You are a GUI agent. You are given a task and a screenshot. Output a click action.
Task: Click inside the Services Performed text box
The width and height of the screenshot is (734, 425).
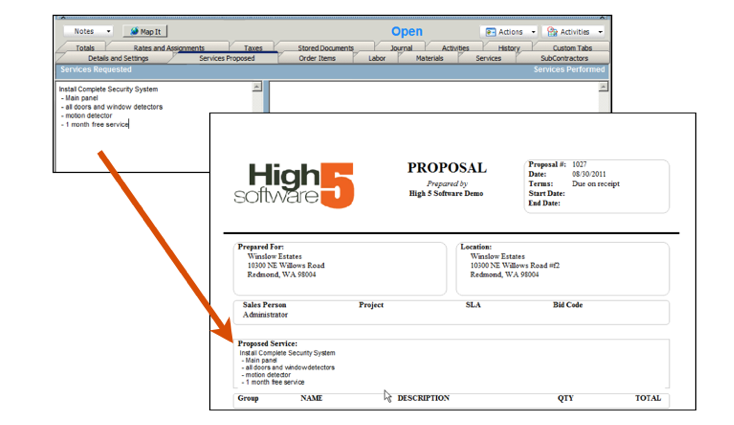pyautogui.click(x=434, y=97)
